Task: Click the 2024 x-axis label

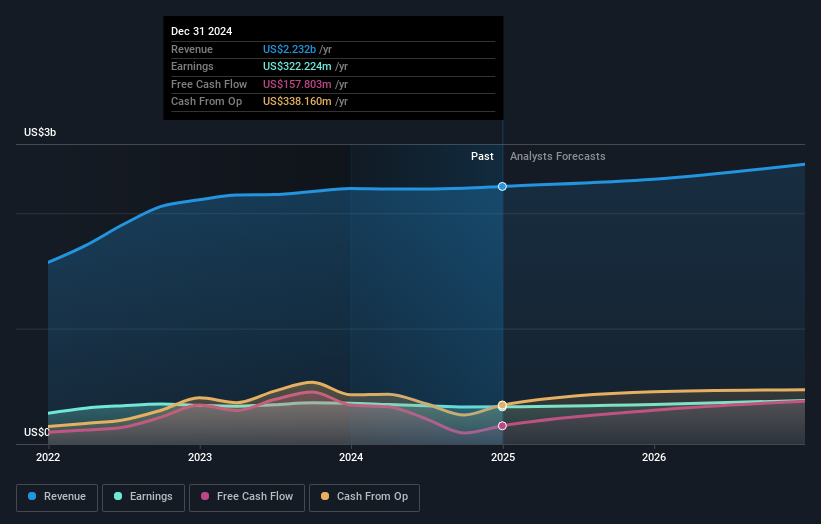Action: [351, 457]
